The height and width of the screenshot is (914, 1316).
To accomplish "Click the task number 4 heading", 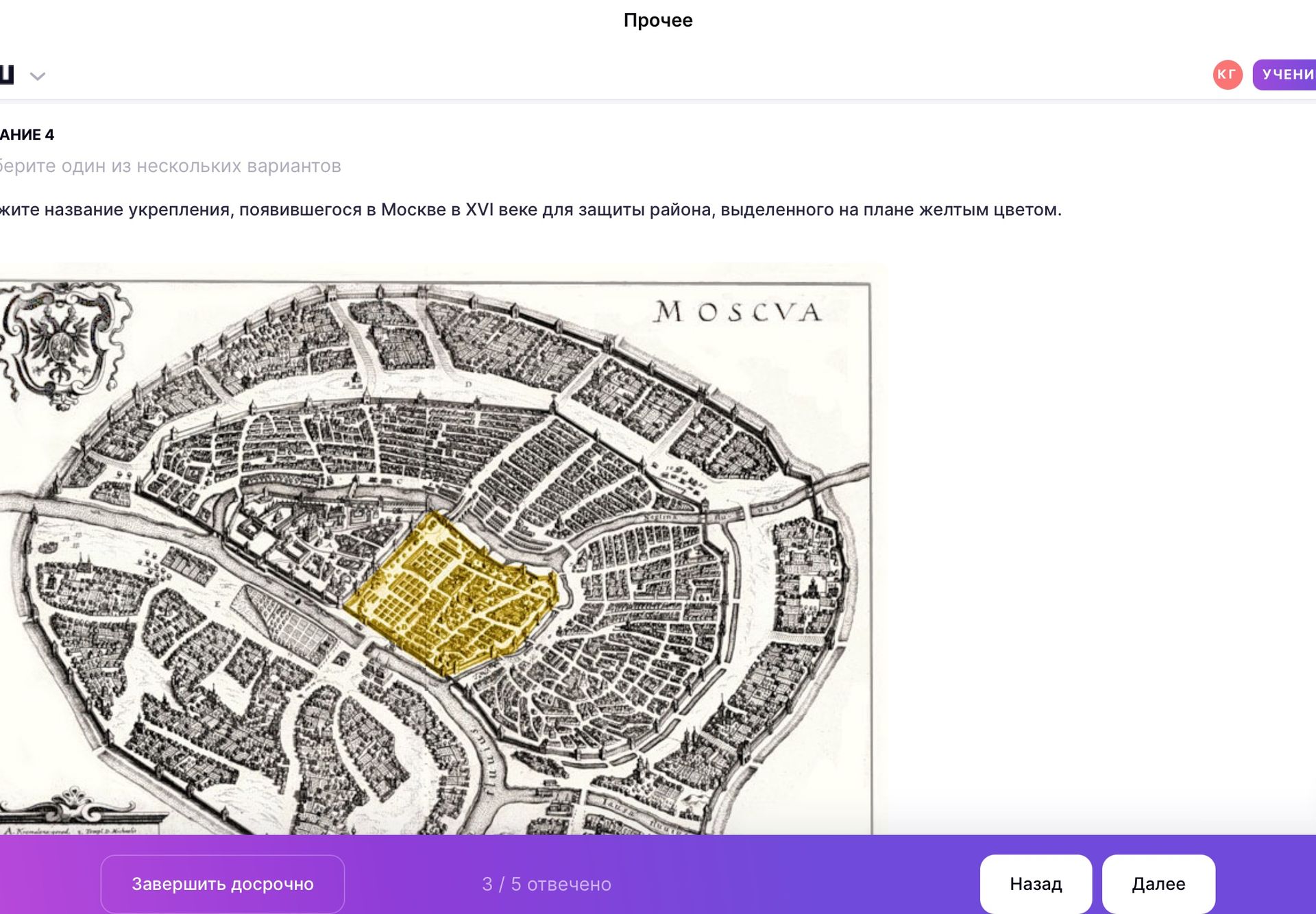I will 27,134.
